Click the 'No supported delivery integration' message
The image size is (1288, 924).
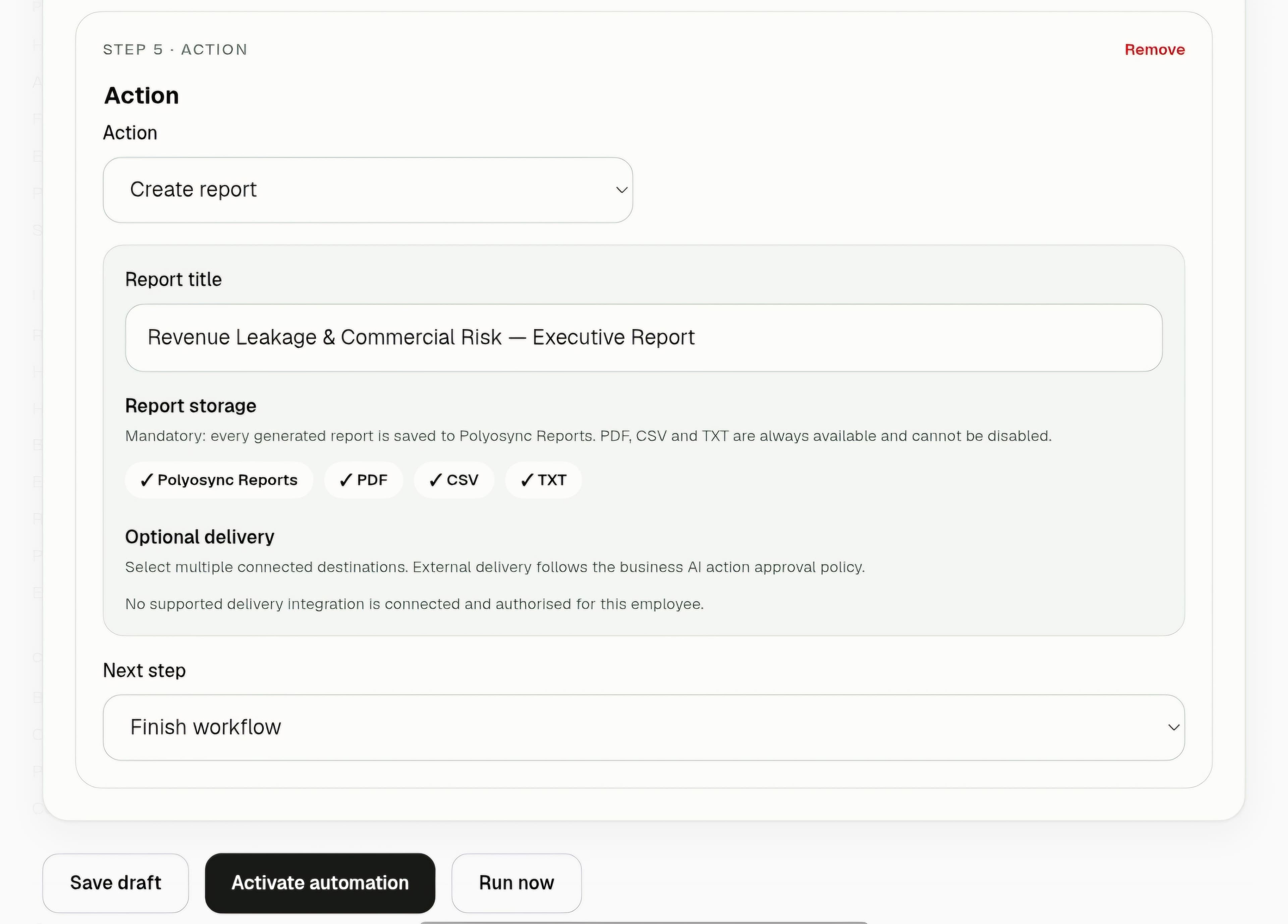point(415,604)
